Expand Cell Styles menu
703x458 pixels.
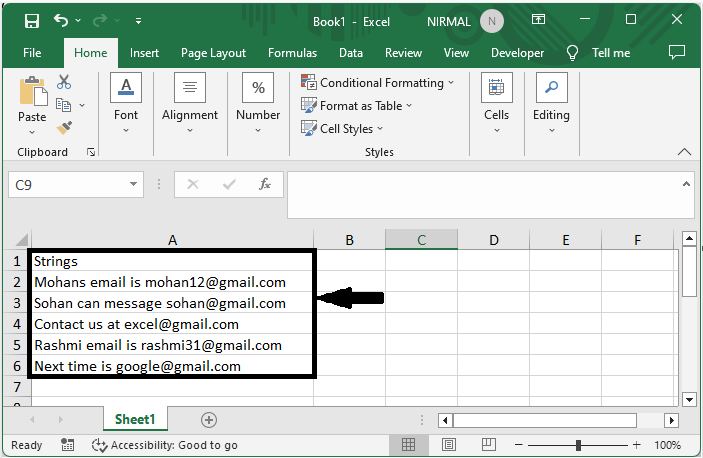tap(342, 129)
